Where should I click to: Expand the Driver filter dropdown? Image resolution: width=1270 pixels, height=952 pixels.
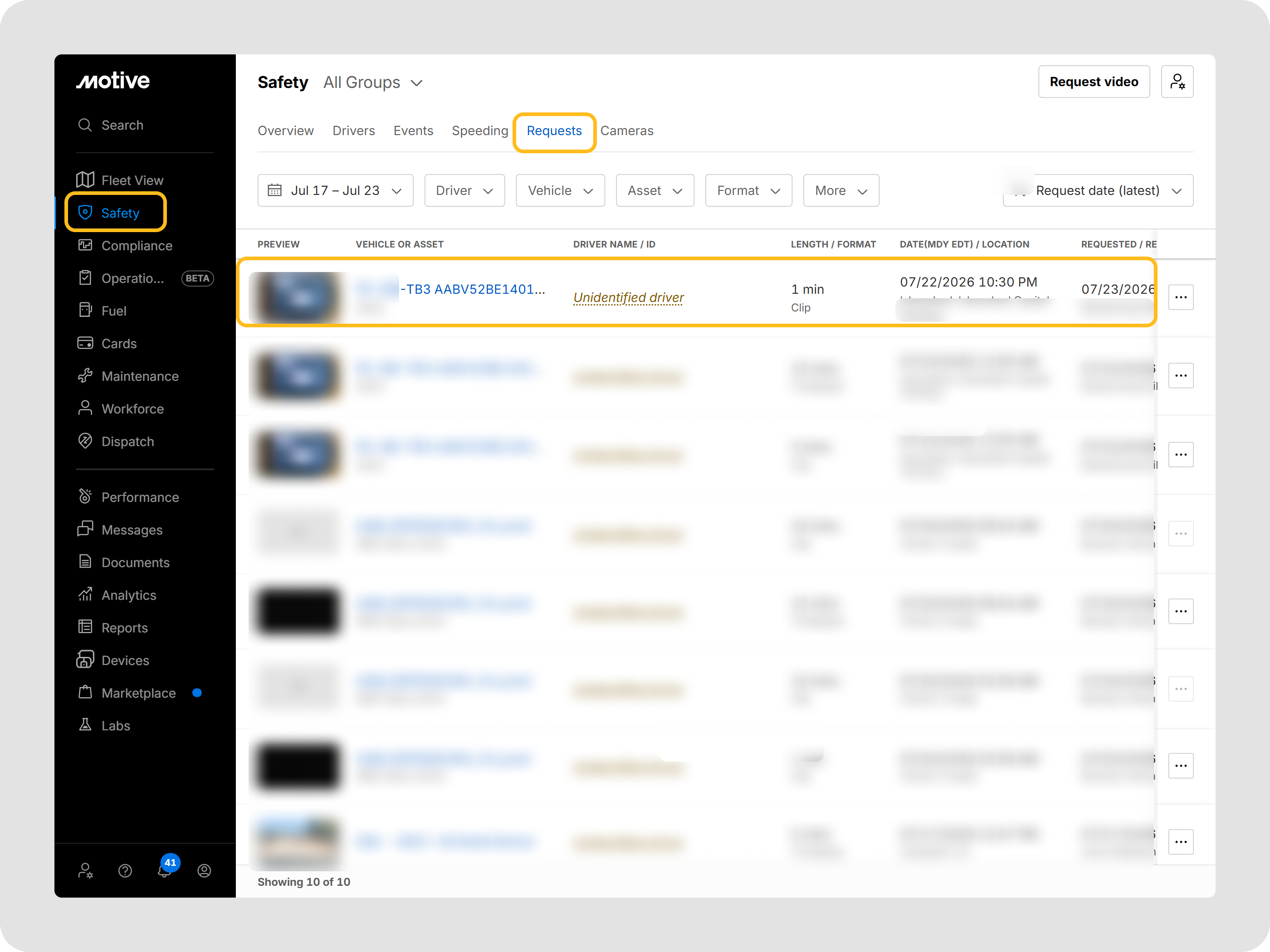point(464,190)
